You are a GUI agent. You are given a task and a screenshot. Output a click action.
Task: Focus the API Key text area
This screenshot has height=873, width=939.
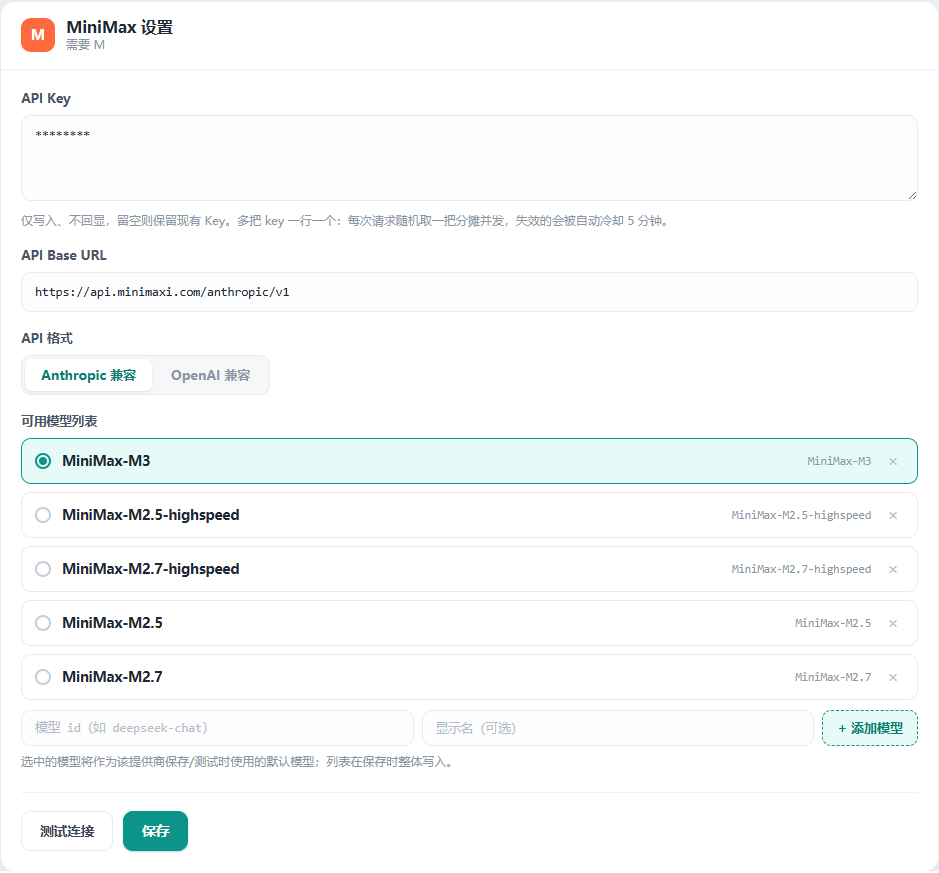470,158
